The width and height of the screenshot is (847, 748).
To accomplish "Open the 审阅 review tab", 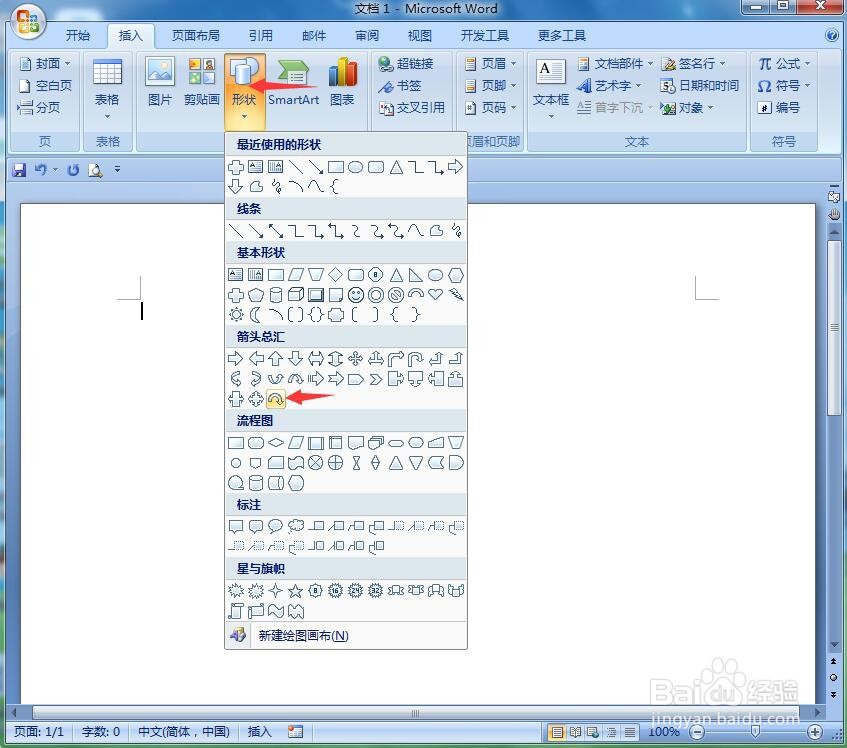I will (x=366, y=35).
